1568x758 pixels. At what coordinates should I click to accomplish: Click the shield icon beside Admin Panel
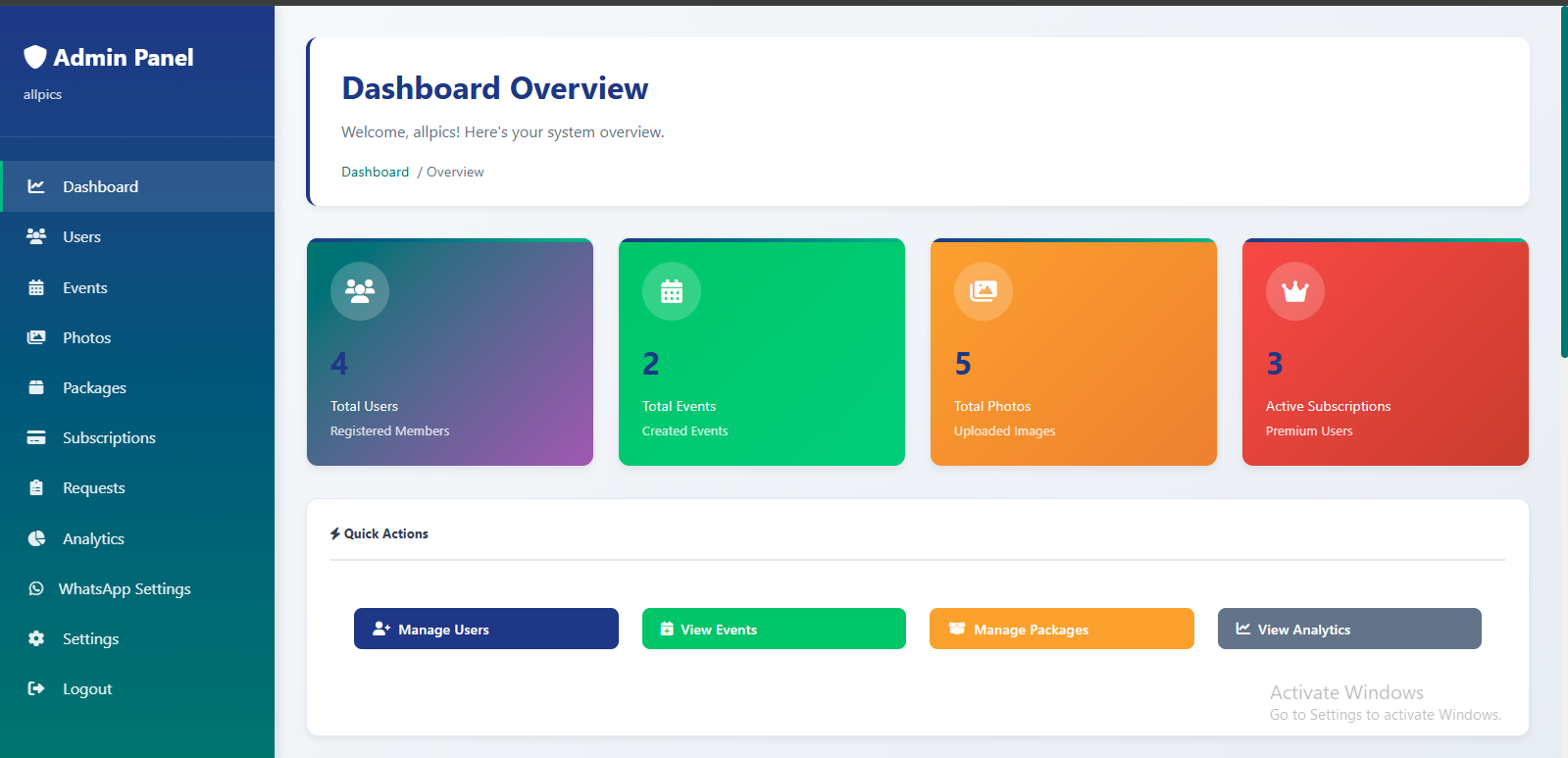[35, 58]
